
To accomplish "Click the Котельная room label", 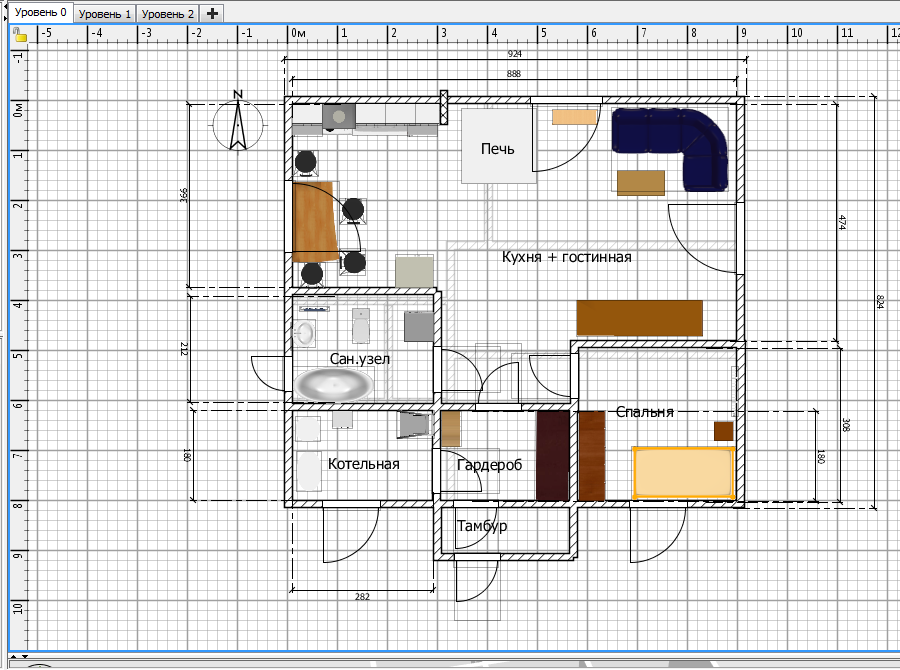I will click(x=363, y=464).
